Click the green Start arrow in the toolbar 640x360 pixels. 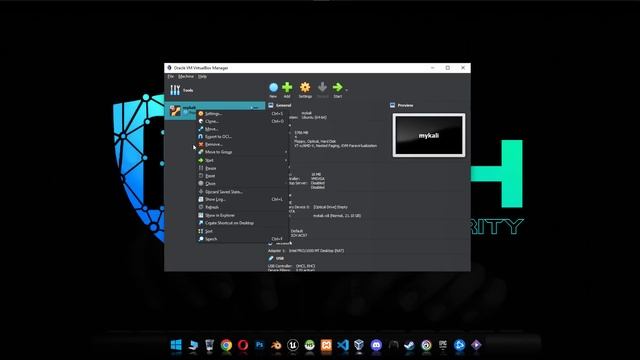point(338,89)
